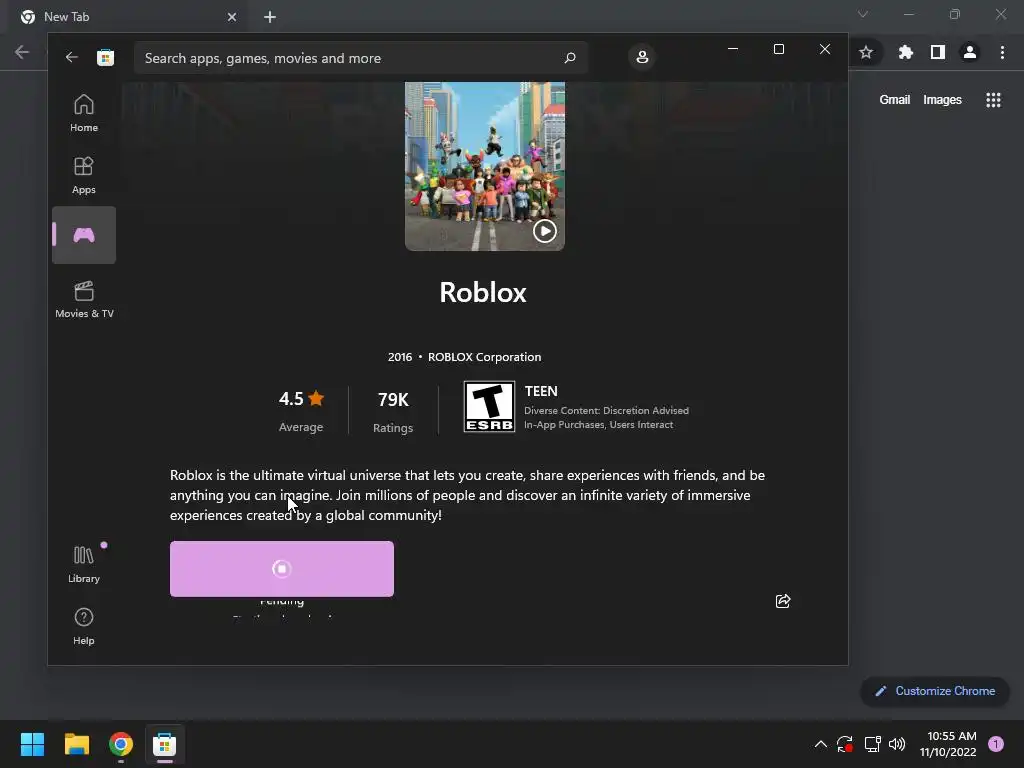Click the search apps and games field
Screen dimensions: 1024x768
point(360,58)
